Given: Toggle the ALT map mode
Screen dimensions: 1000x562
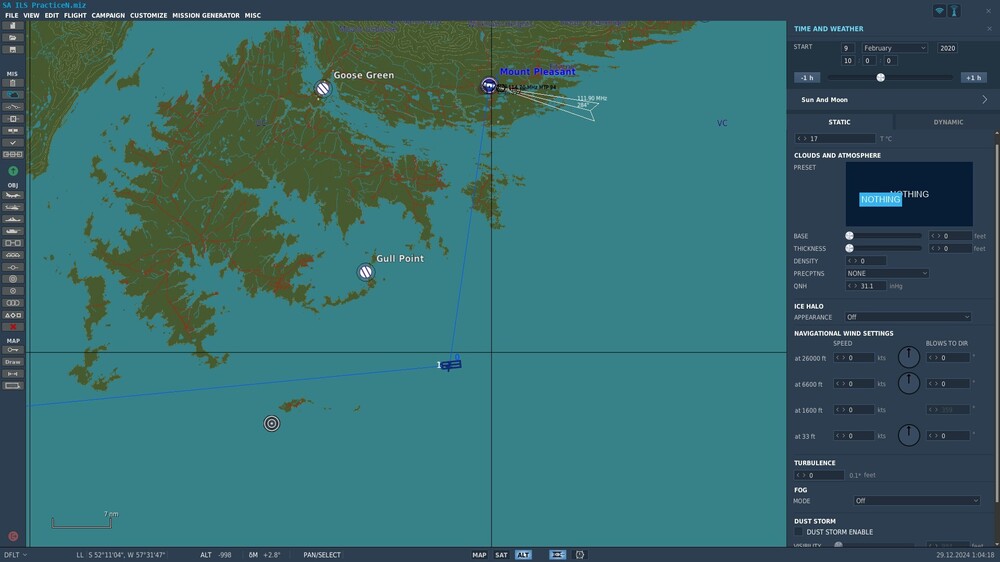Looking at the screenshot, I should [x=523, y=555].
